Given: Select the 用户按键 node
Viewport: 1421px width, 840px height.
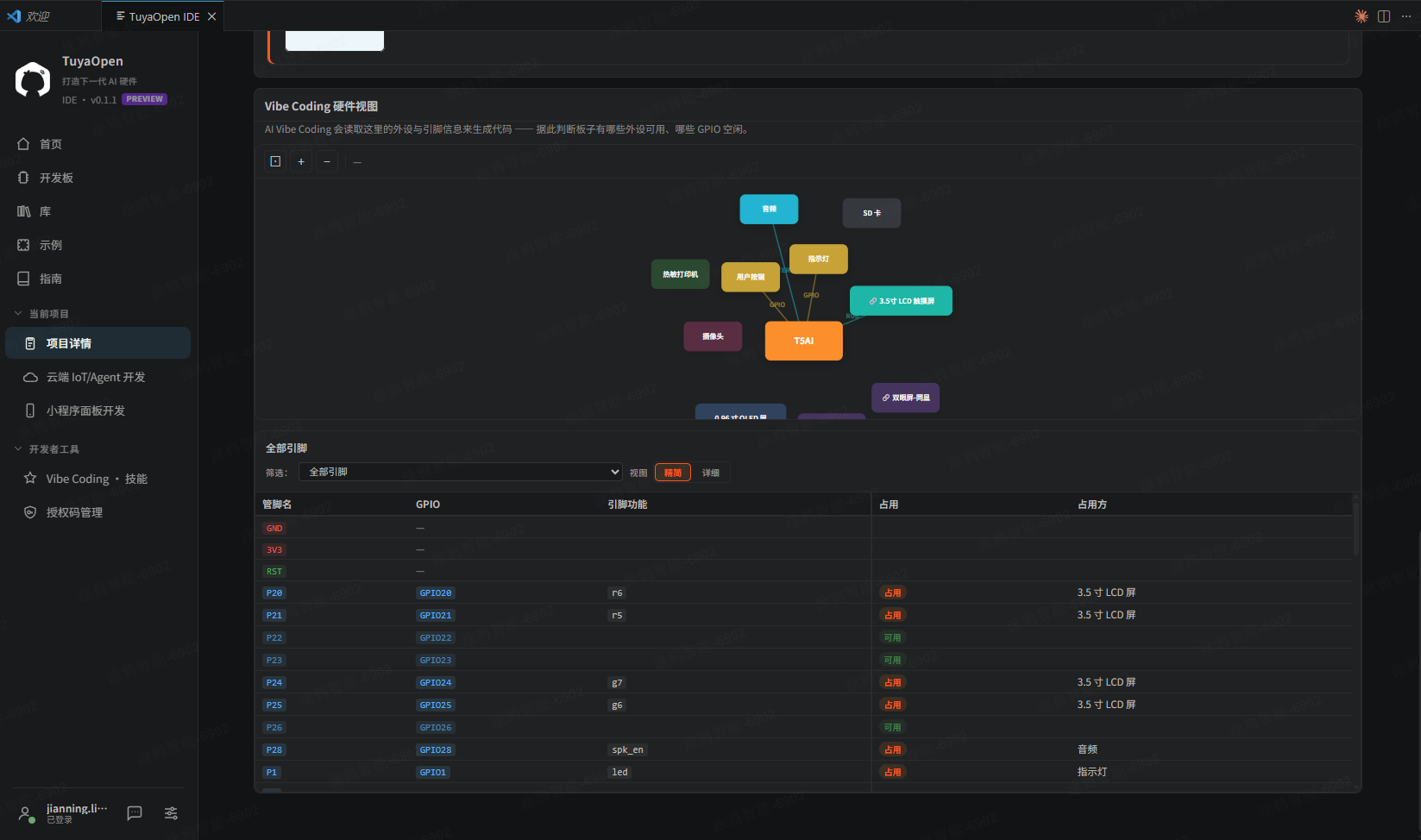Looking at the screenshot, I should (751, 277).
